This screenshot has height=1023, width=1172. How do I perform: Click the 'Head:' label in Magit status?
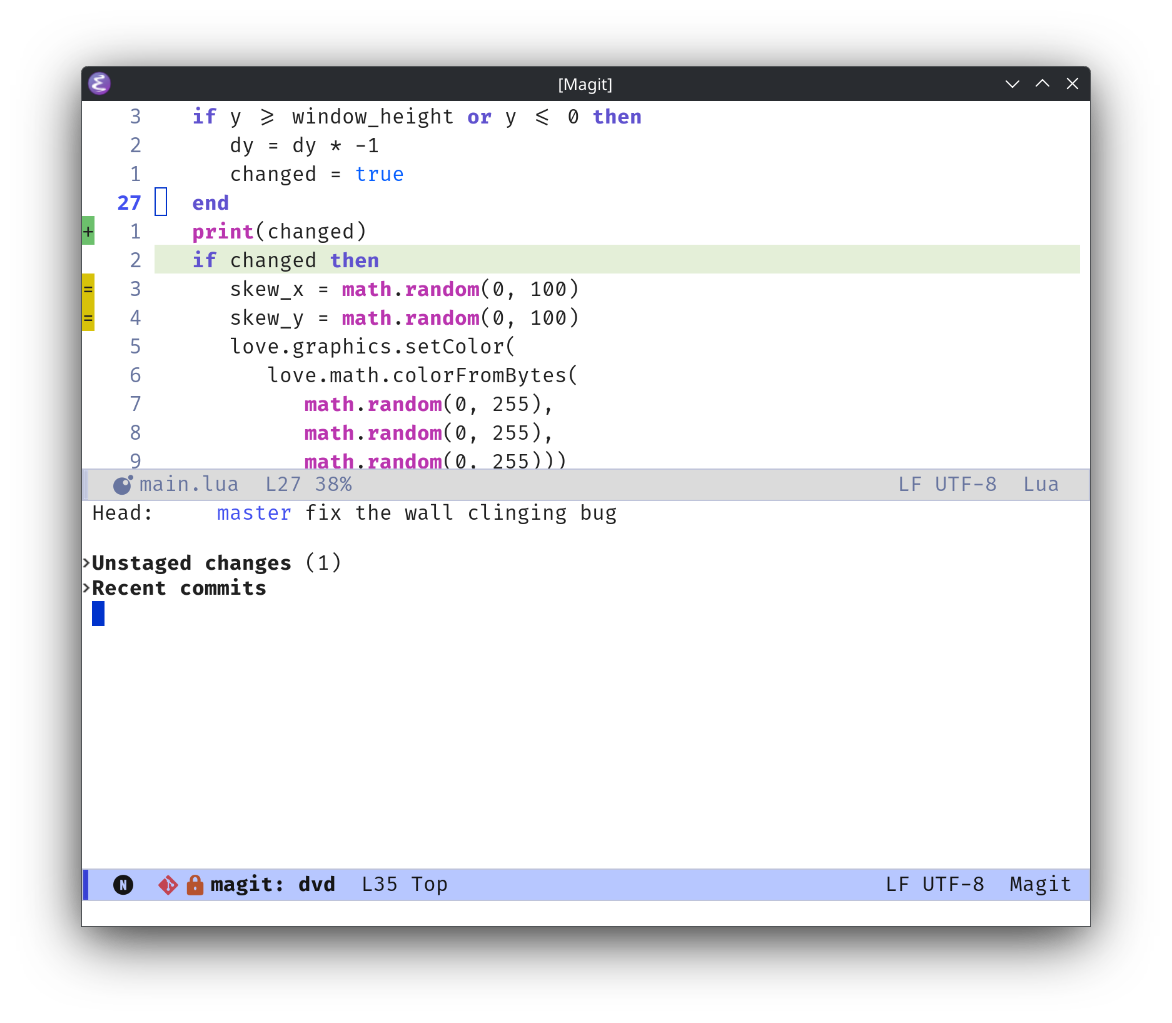[123, 513]
